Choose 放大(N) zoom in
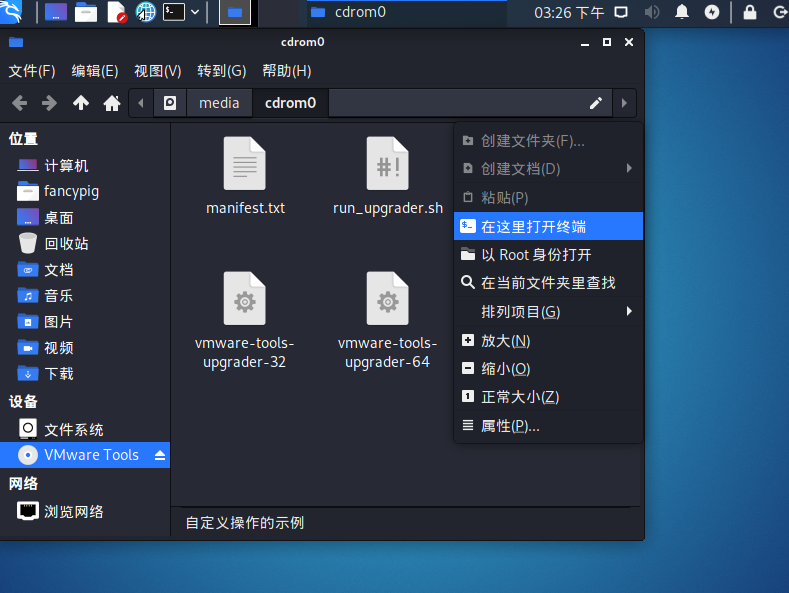The height and width of the screenshot is (593, 789). coord(548,341)
